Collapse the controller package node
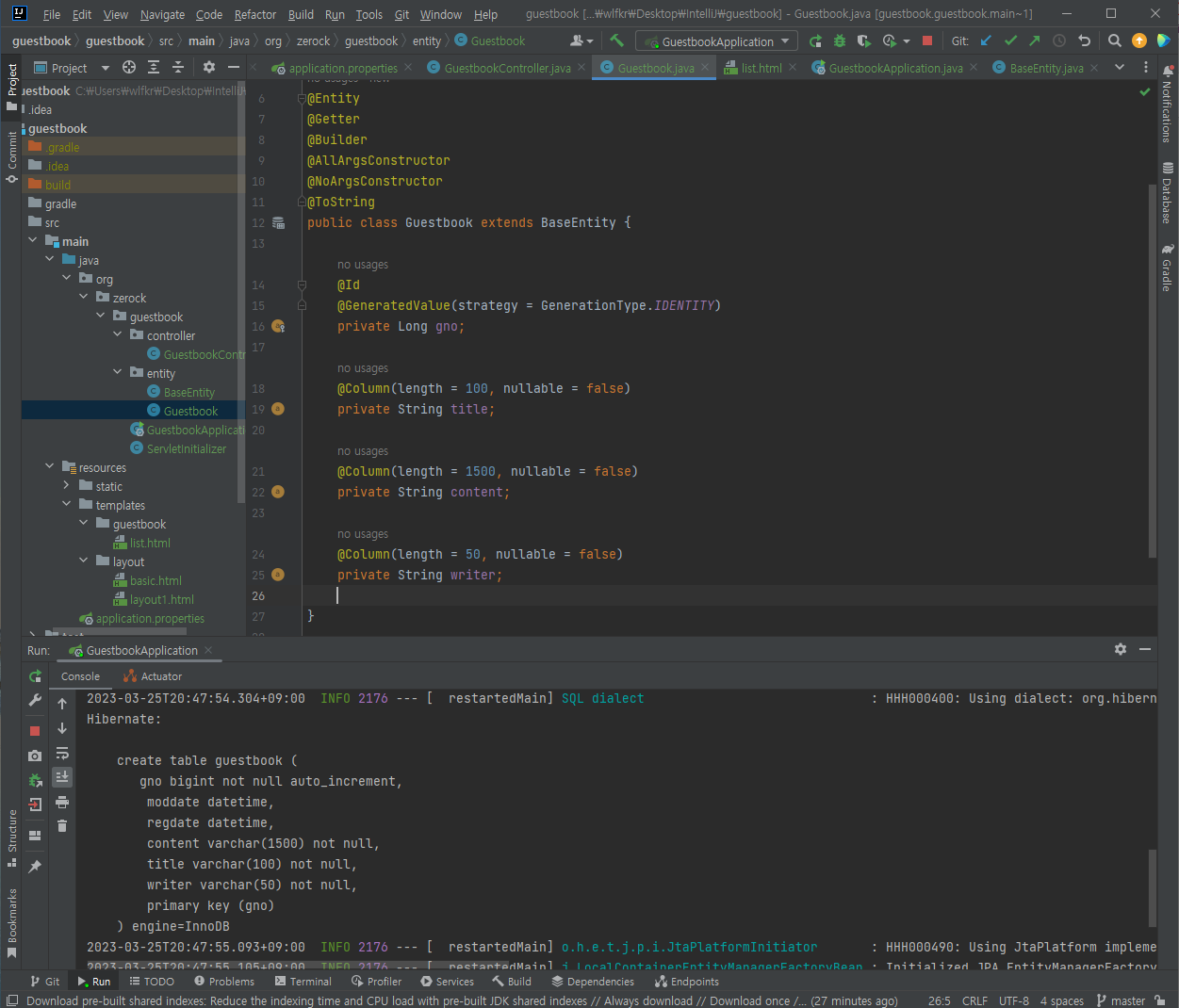 coord(118,335)
